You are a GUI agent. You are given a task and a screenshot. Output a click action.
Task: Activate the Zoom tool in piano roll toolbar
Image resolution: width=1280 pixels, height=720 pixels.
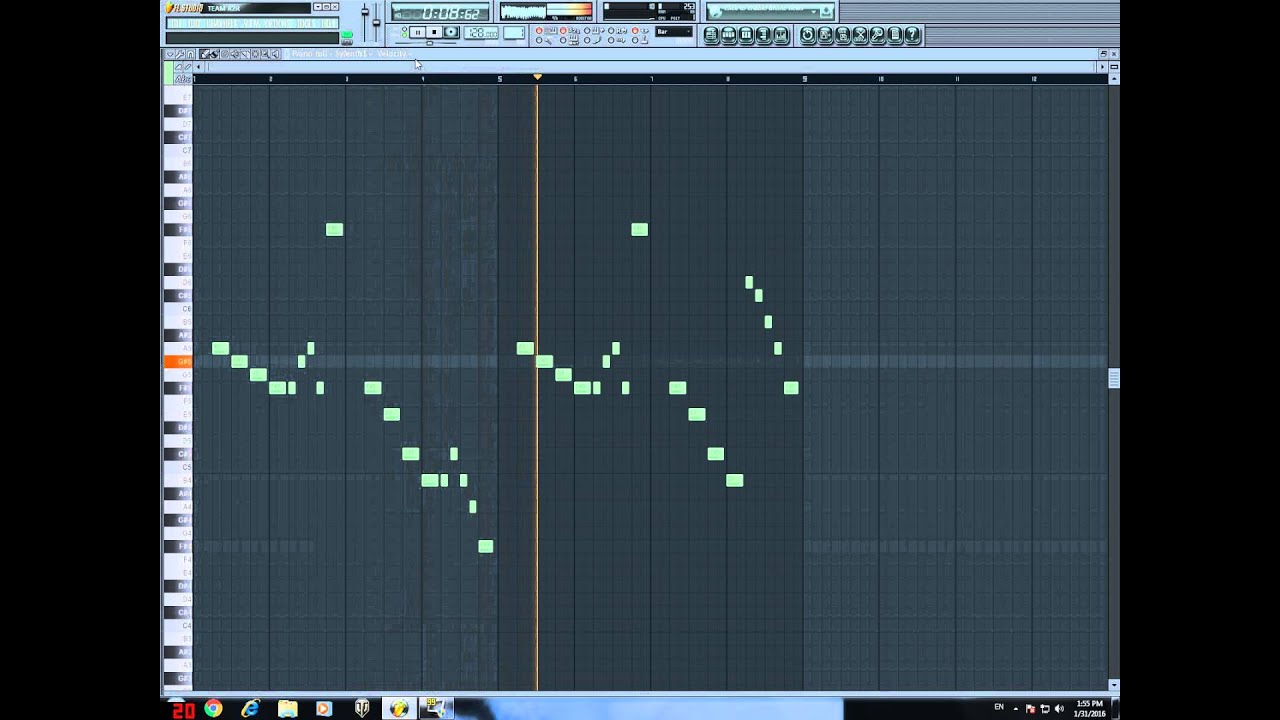click(x=265, y=53)
